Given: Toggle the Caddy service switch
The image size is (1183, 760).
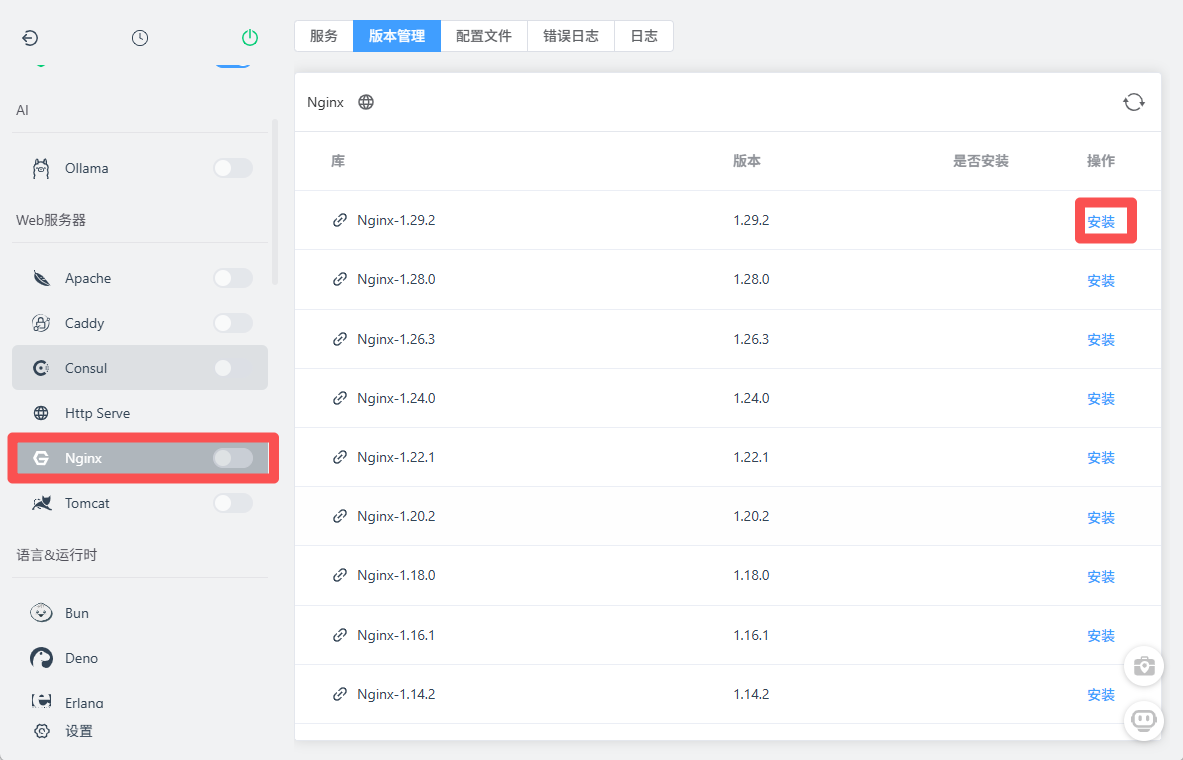Looking at the screenshot, I should pos(232,323).
